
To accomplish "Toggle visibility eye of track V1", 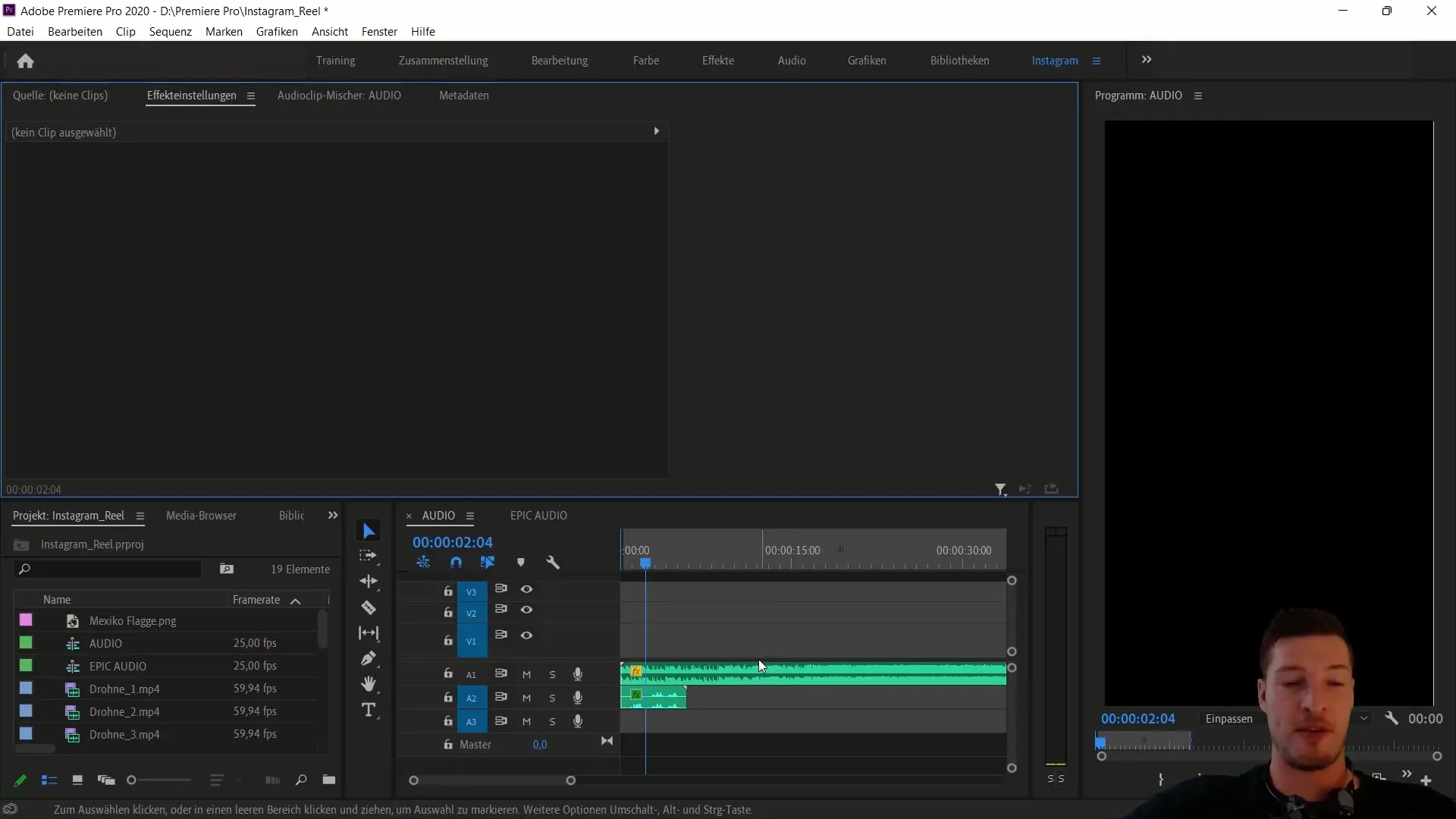I will pos(526,635).
